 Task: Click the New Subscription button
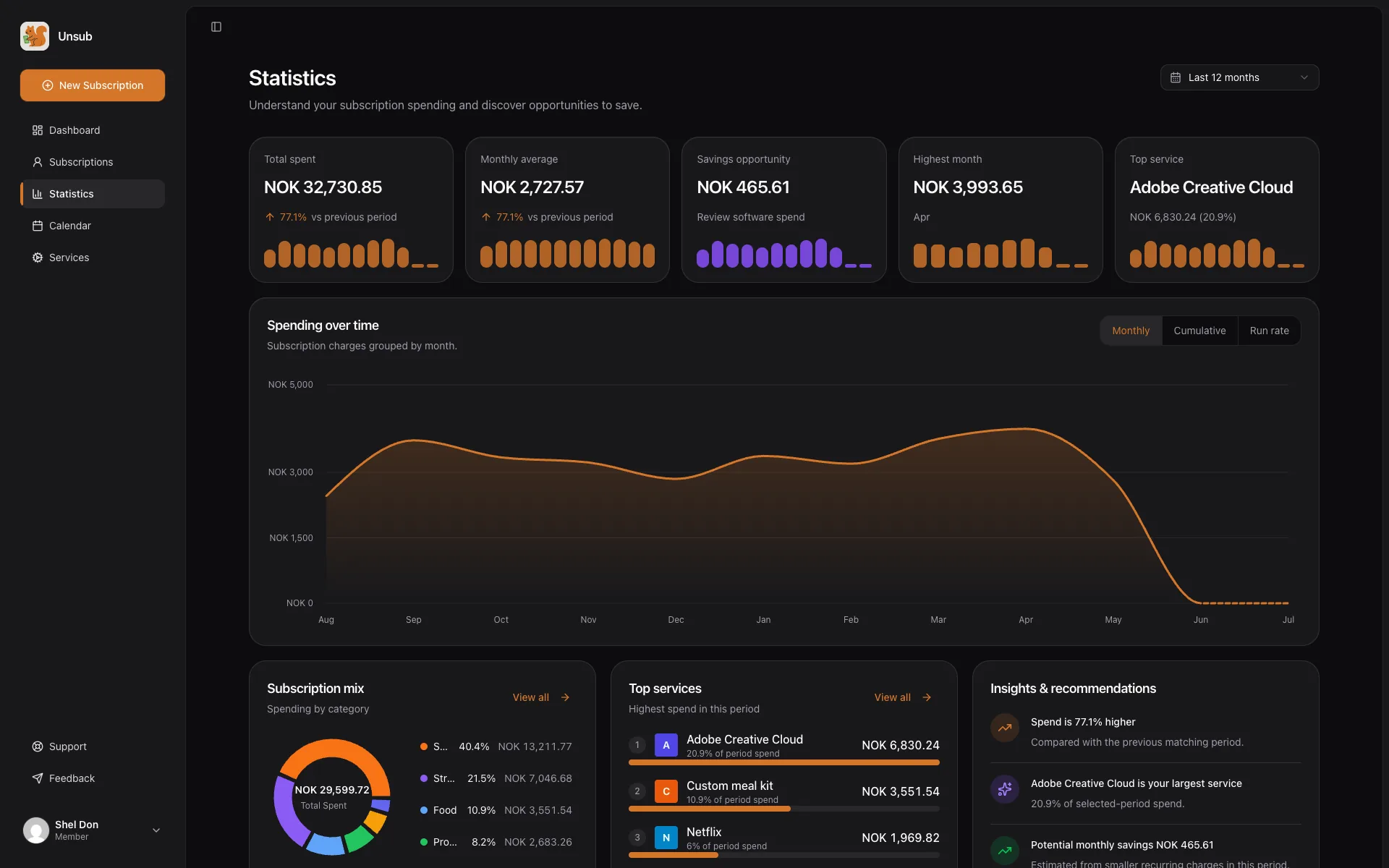pos(93,85)
